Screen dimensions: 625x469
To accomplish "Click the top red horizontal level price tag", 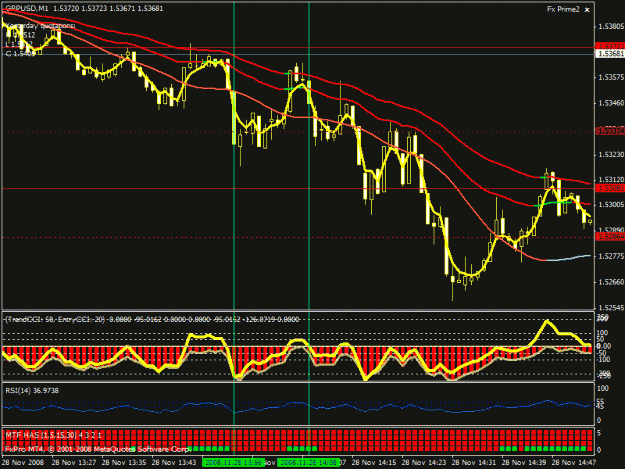I will (x=610, y=46).
